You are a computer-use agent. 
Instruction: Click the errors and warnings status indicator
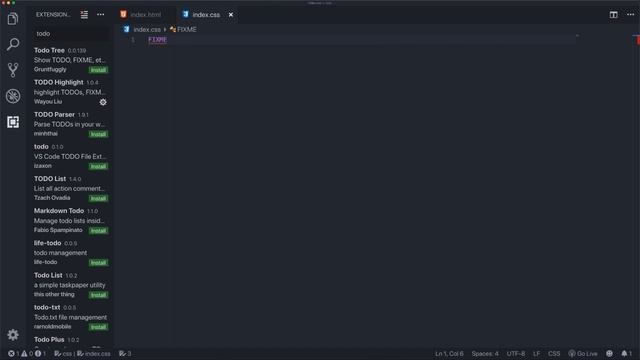[x=27, y=353]
